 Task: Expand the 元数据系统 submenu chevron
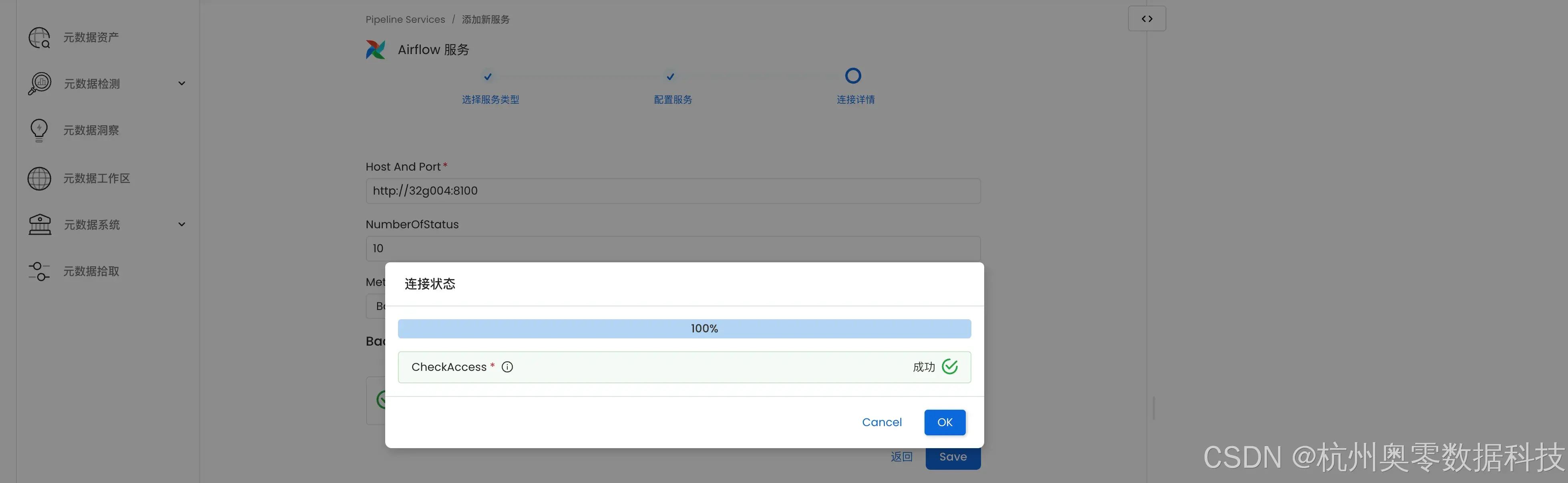pos(181,225)
